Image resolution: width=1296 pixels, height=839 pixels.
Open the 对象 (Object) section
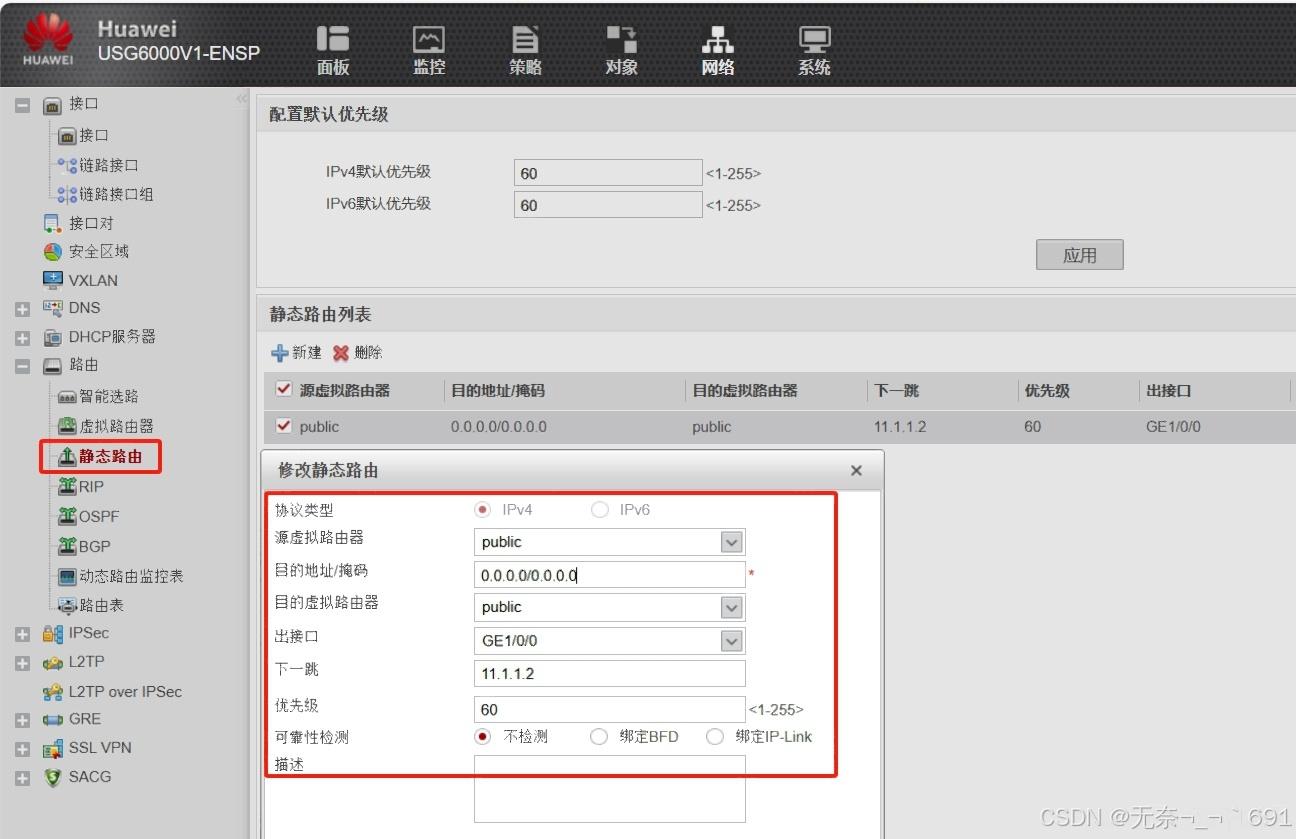pos(620,50)
